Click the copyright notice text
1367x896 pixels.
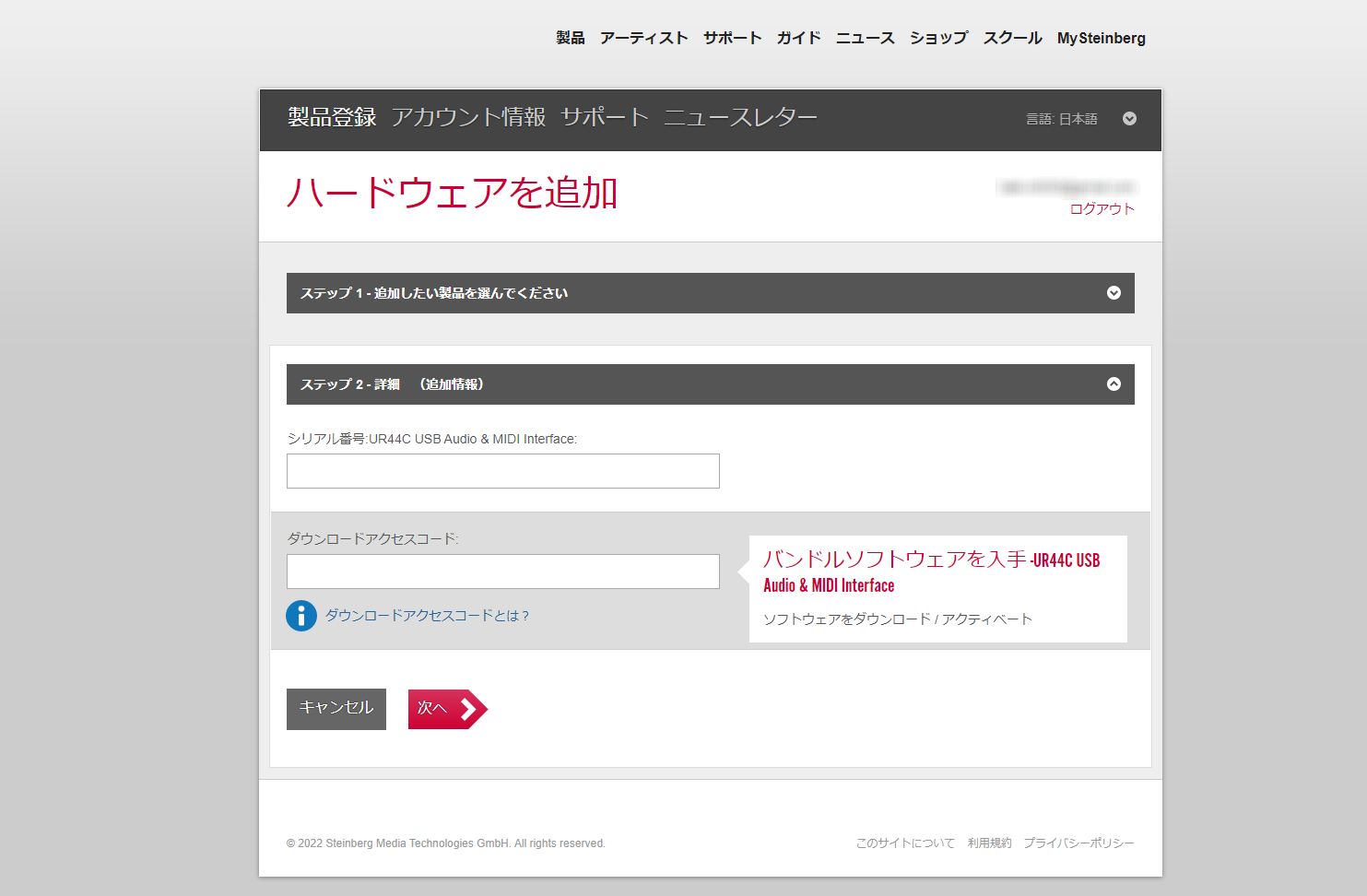[446, 843]
